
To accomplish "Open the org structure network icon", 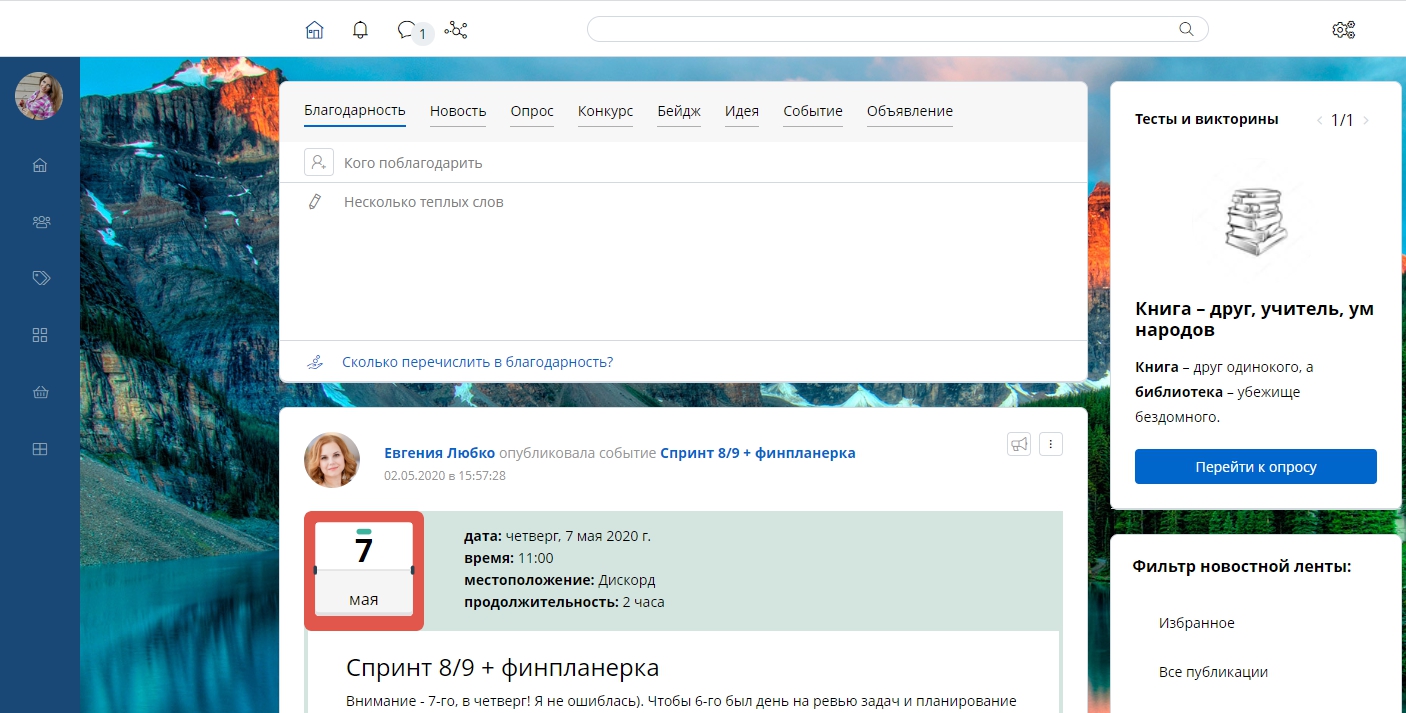I will [456, 30].
